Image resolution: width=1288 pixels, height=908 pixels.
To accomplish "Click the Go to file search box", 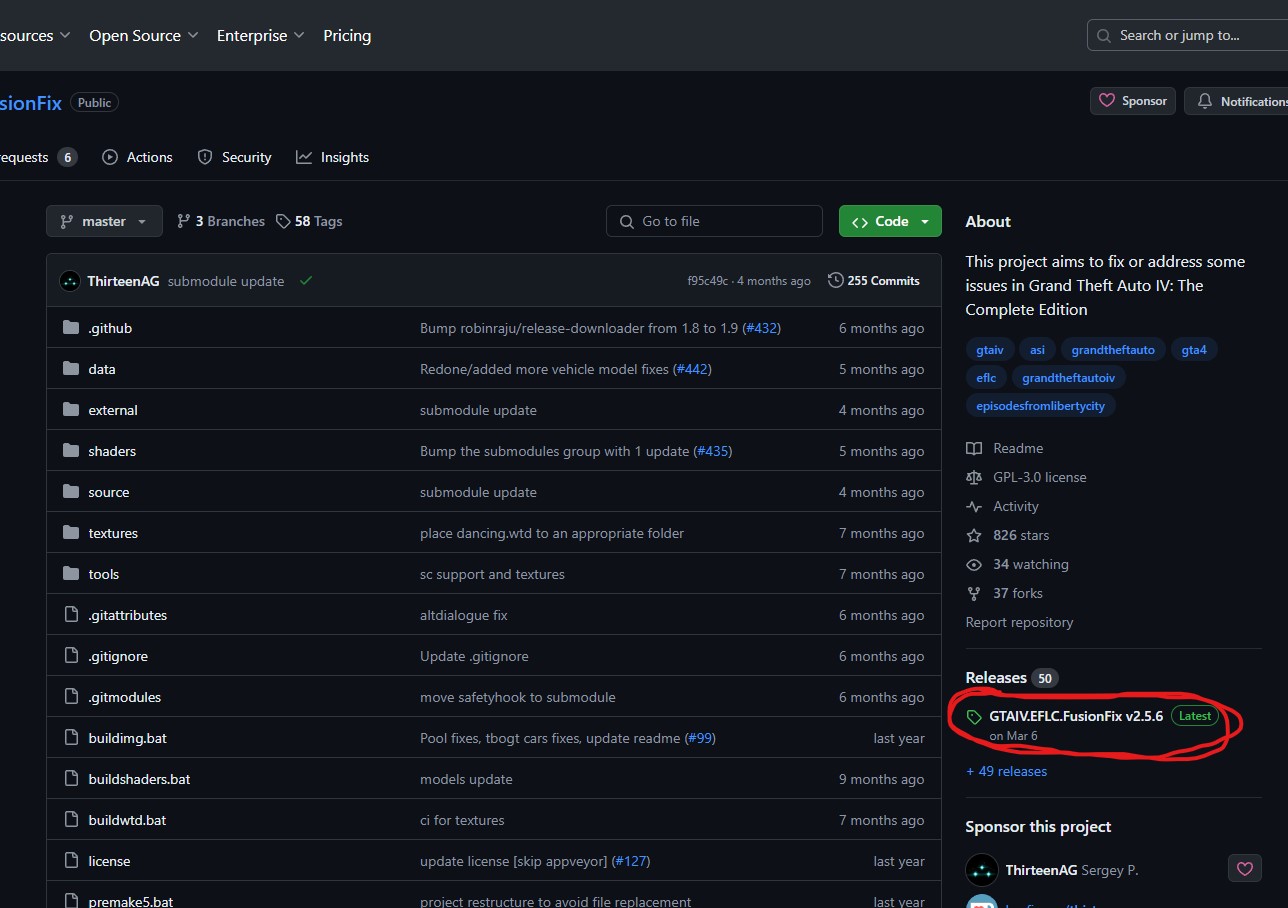I will point(714,221).
